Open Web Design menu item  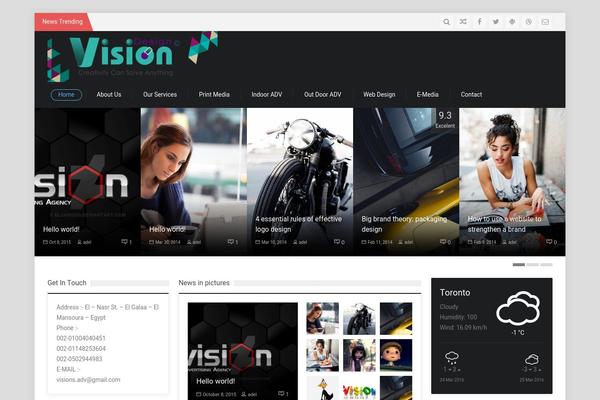click(x=379, y=95)
